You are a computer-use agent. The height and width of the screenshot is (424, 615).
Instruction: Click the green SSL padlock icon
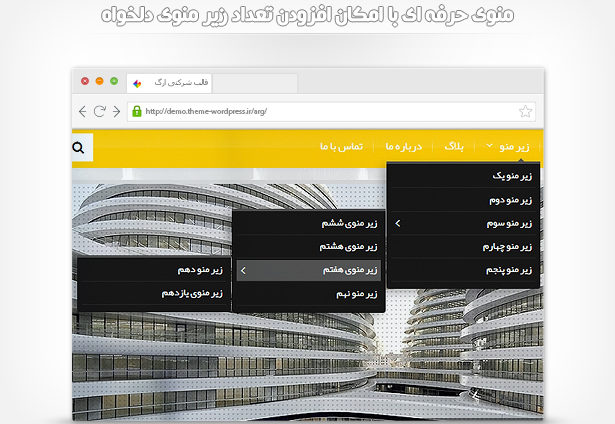(136, 111)
